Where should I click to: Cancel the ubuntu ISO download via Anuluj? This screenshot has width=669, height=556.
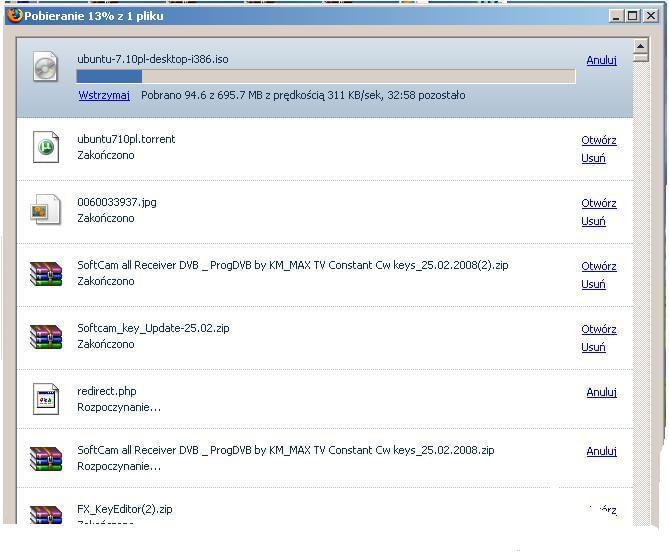(x=602, y=60)
